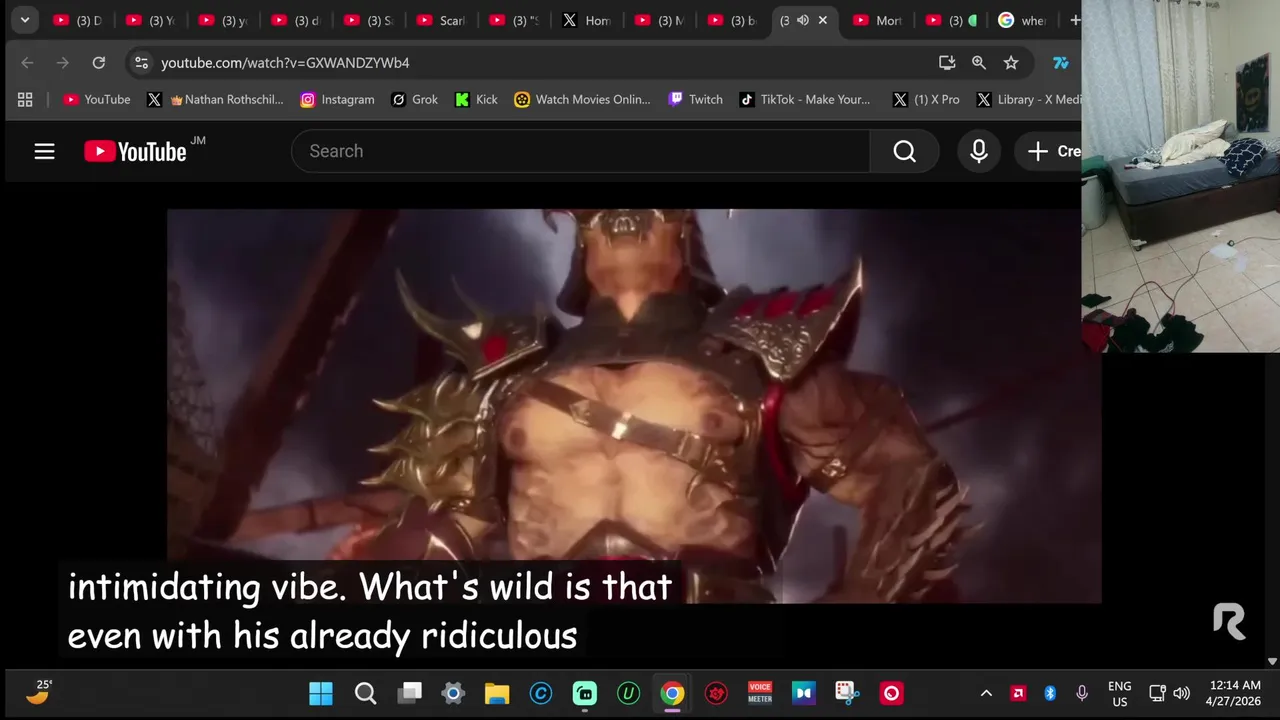Switch the ENG US input language
Viewport: 1280px width, 720px height.
[1120, 694]
